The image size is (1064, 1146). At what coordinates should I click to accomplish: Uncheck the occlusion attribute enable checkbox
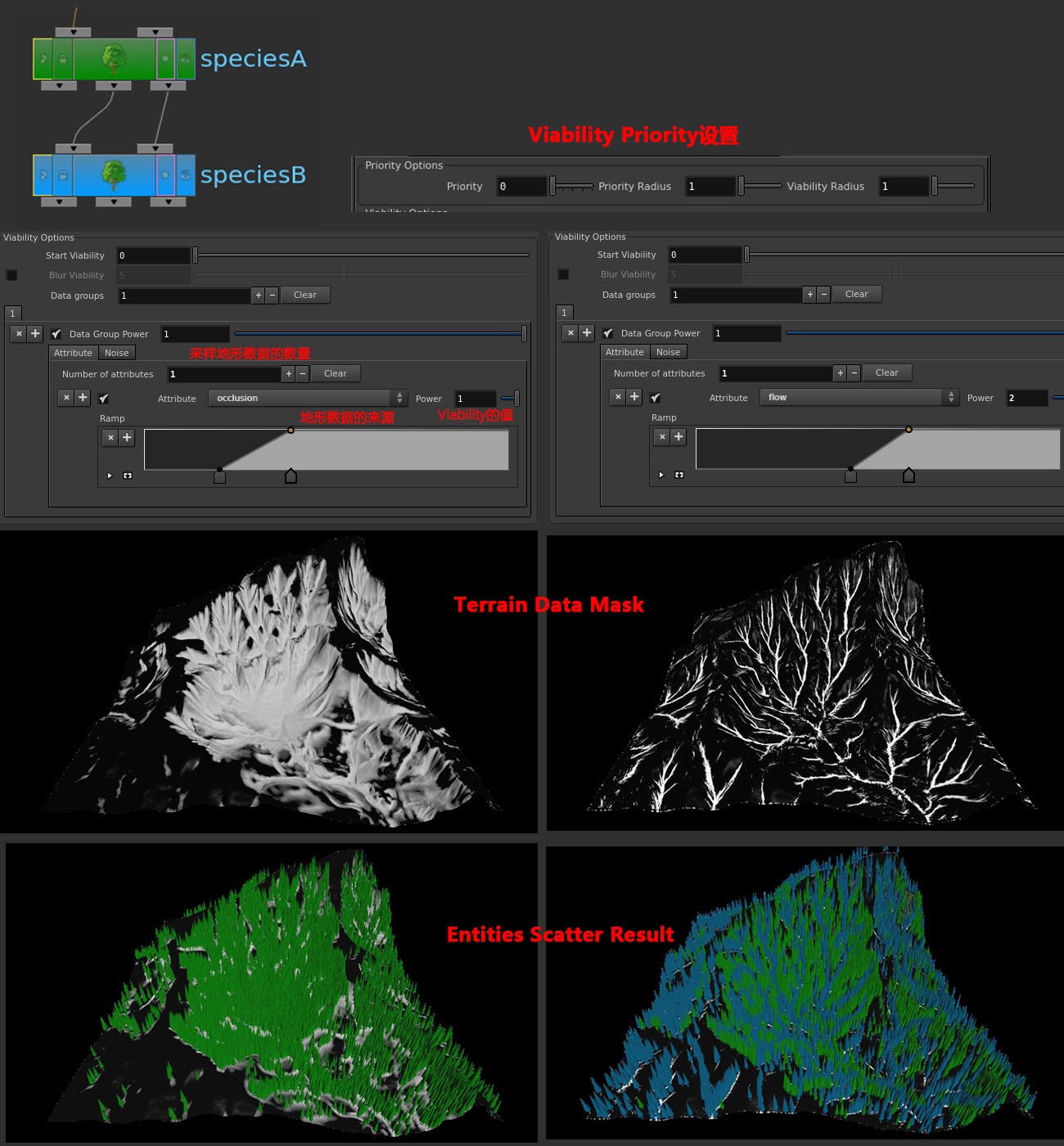coord(104,399)
